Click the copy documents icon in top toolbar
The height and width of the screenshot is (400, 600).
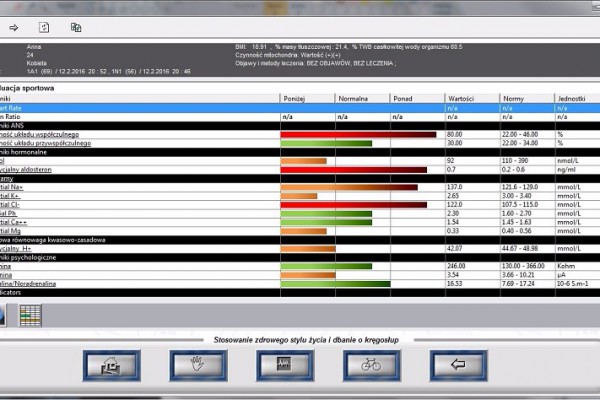point(75,27)
